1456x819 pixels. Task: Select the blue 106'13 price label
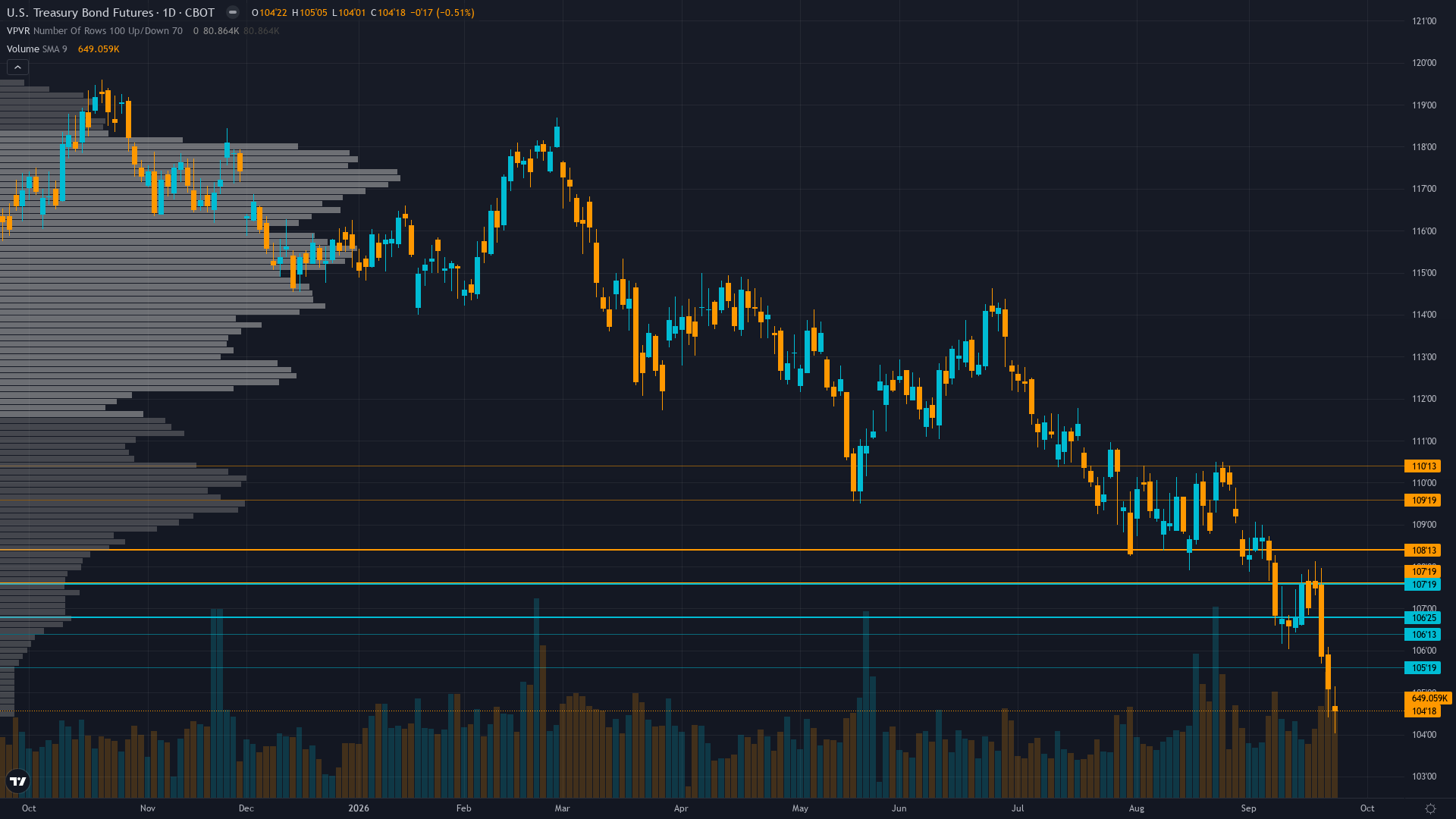(x=1423, y=635)
